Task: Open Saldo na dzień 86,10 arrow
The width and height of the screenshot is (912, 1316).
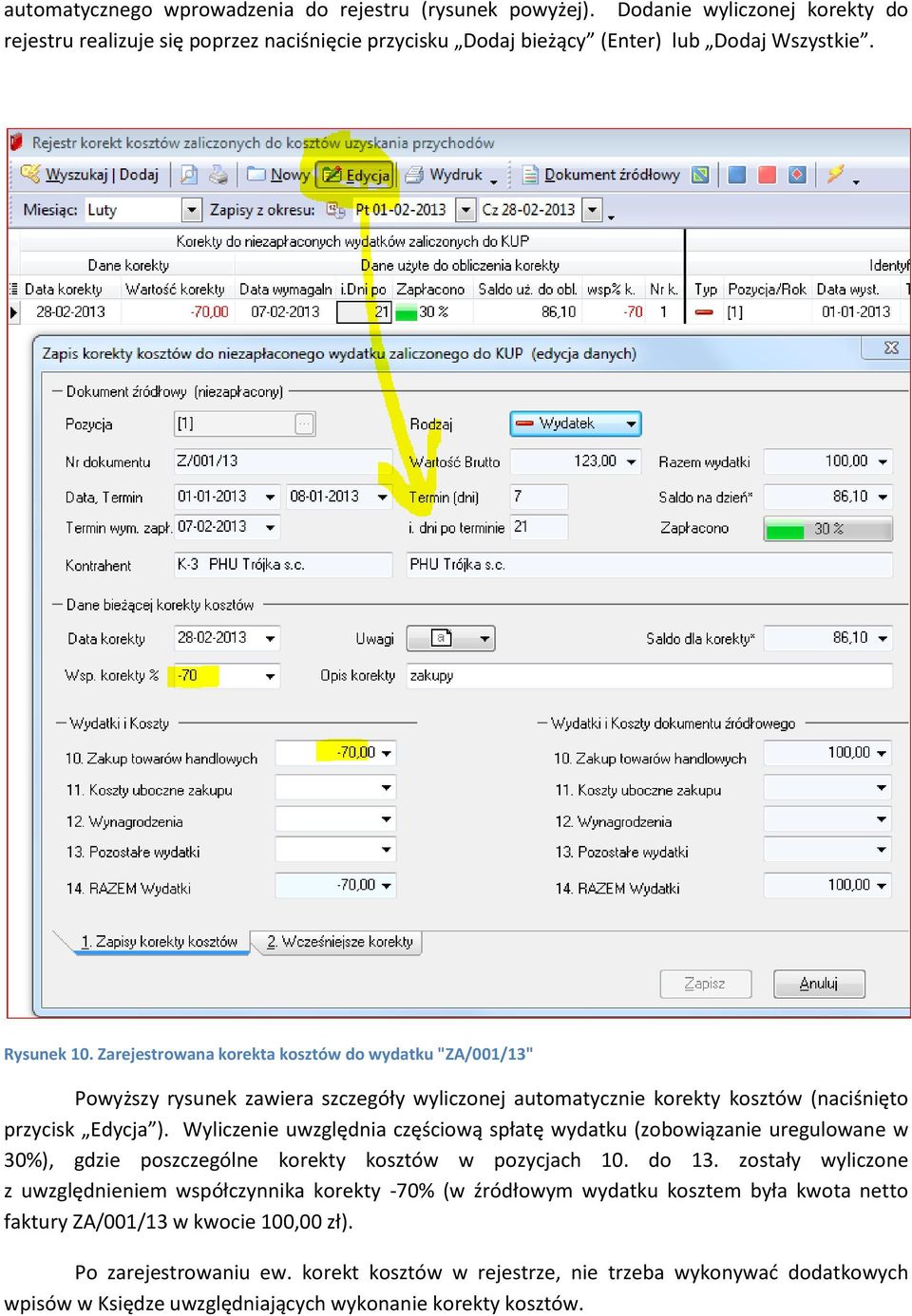Action: (x=883, y=497)
